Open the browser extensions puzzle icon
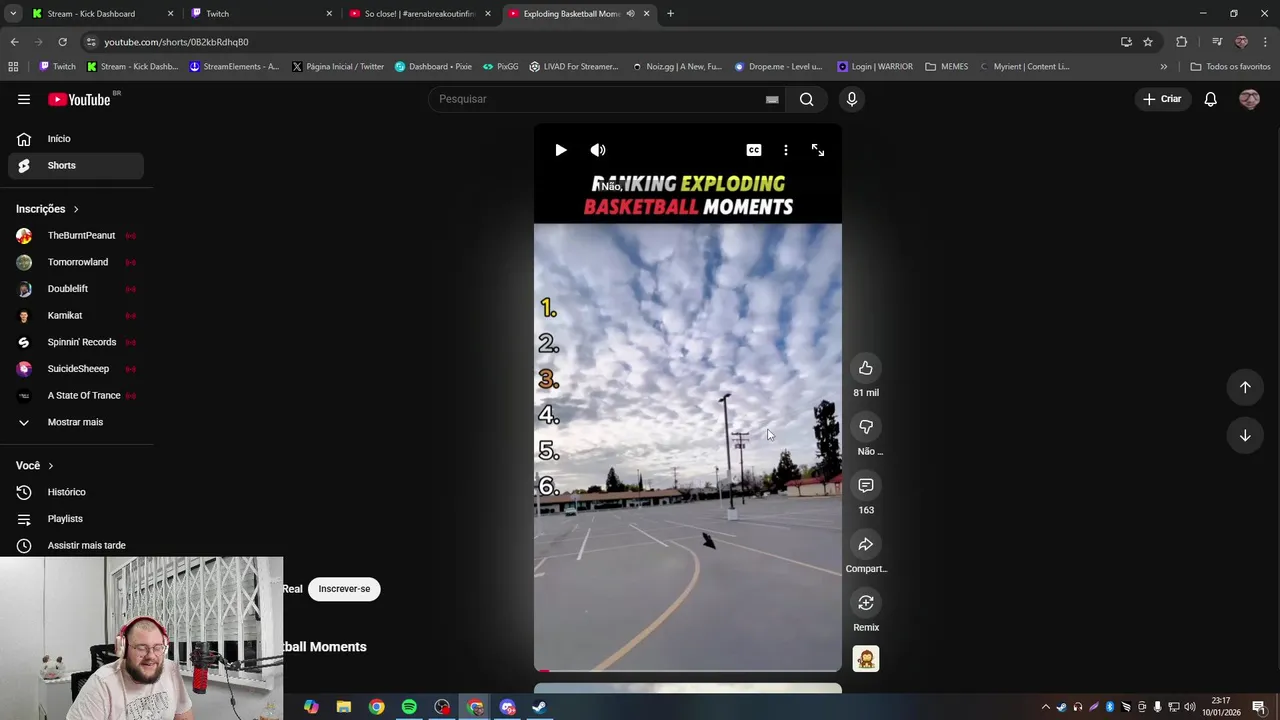The image size is (1280, 720). coord(1182,42)
